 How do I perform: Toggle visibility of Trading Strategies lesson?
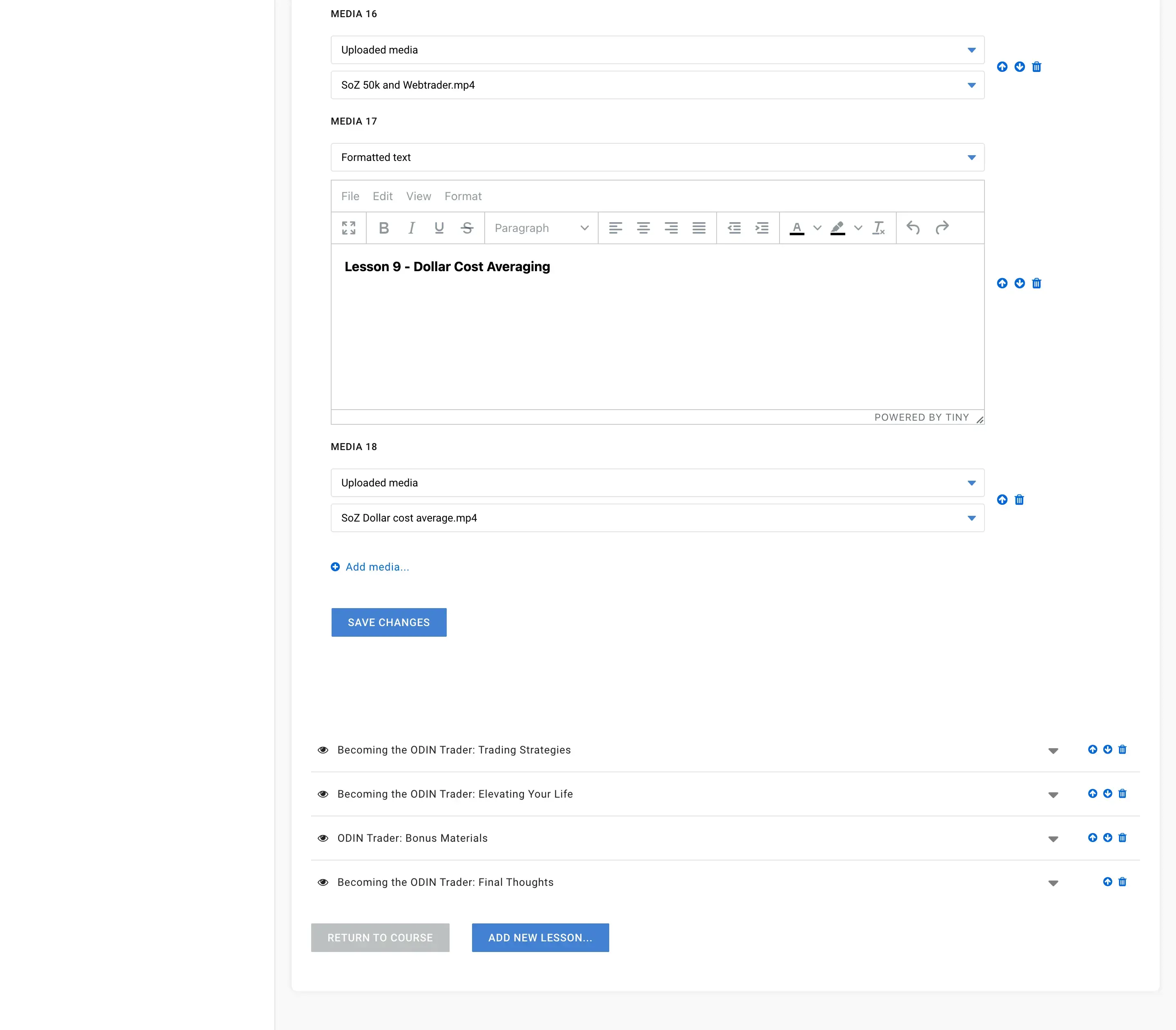pyautogui.click(x=323, y=750)
